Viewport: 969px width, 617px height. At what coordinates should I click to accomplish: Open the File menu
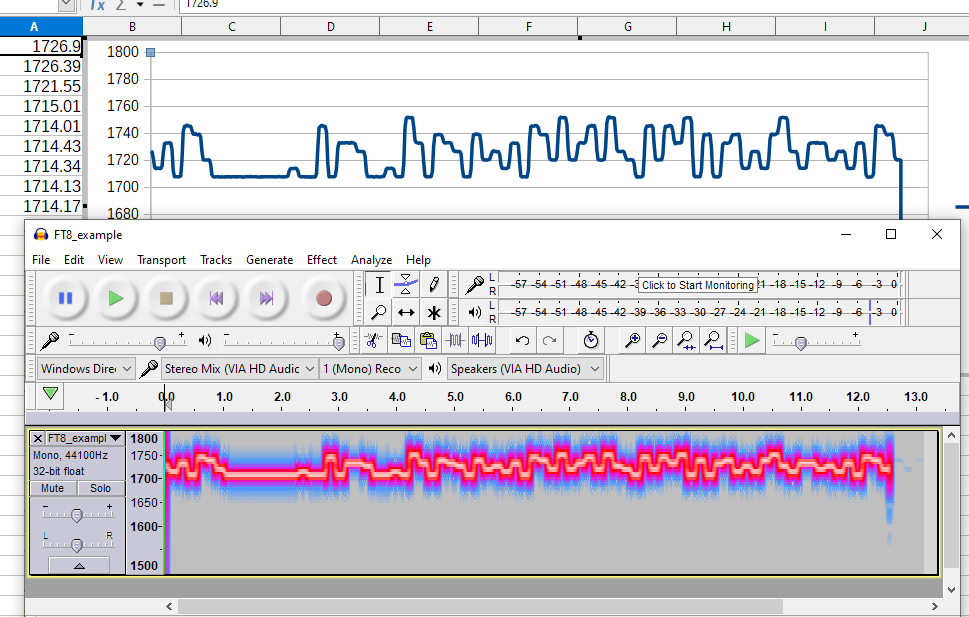[41, 260]
